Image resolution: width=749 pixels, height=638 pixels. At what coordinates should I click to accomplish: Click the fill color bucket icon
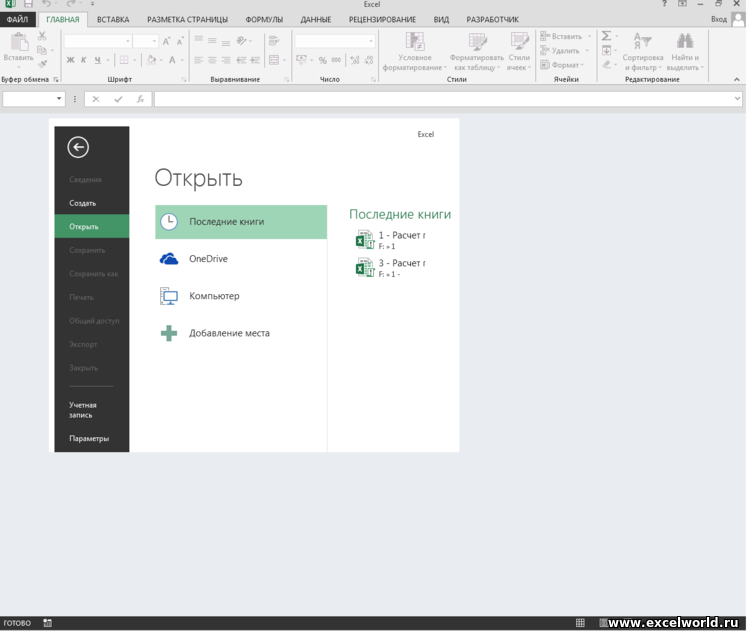[x=151, y=60]
